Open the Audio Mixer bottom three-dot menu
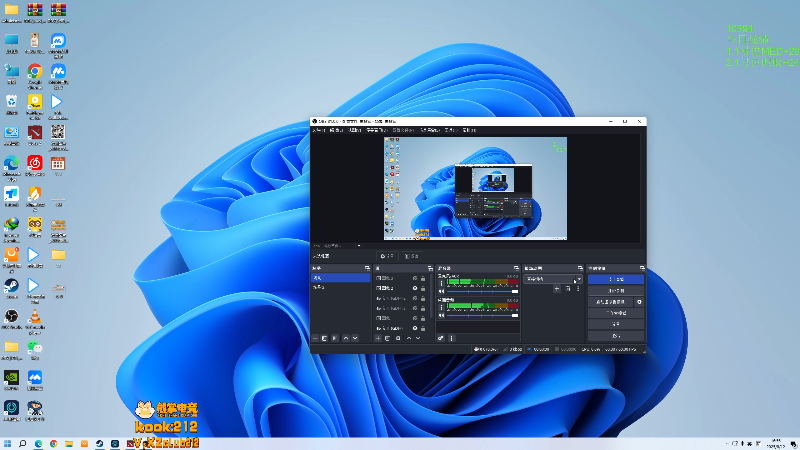This screenshot has width=800, height=450. tap(452, 338)
